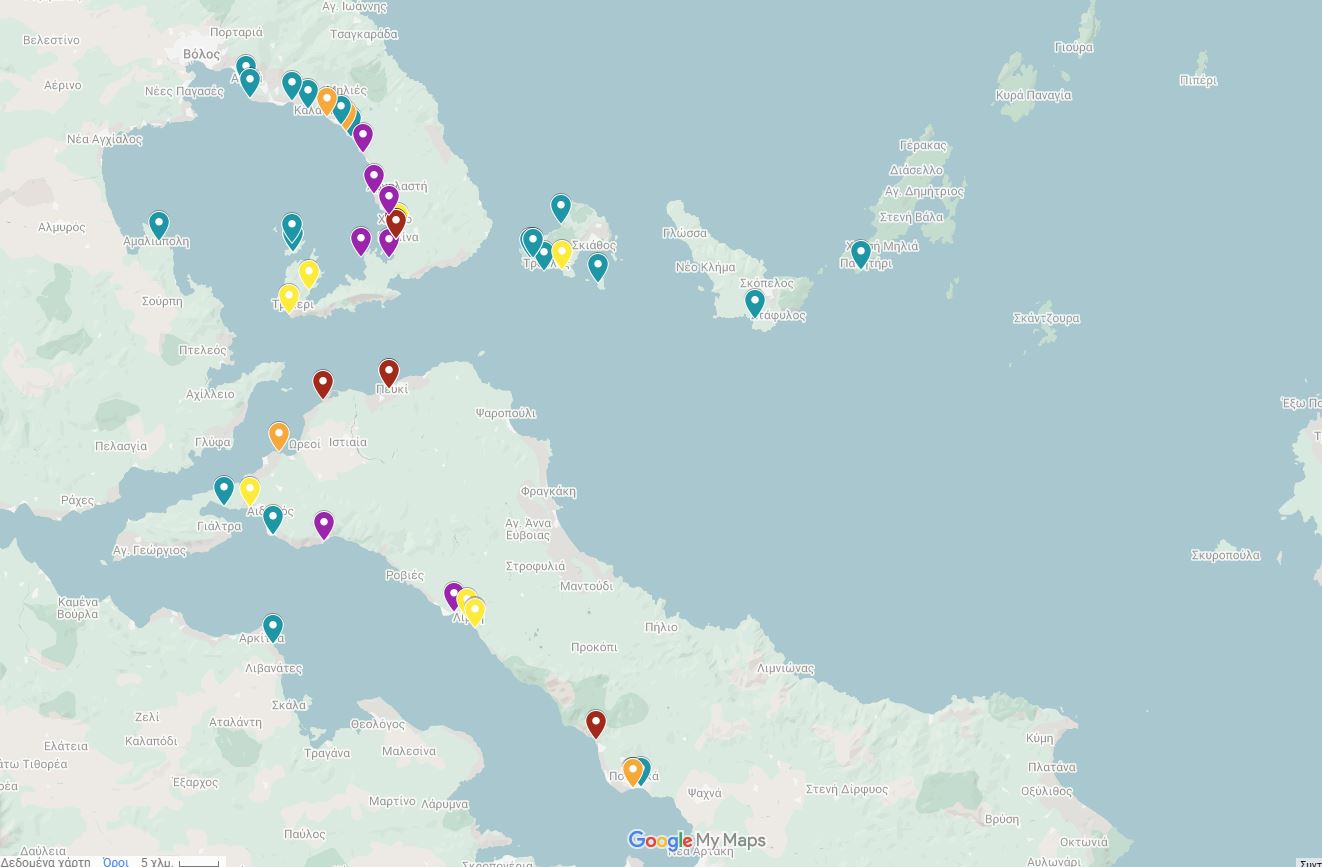This screenshot has width=1322, height=867.
Task: Open the orange pin at Ωρεοί
Action: (279, 436)
